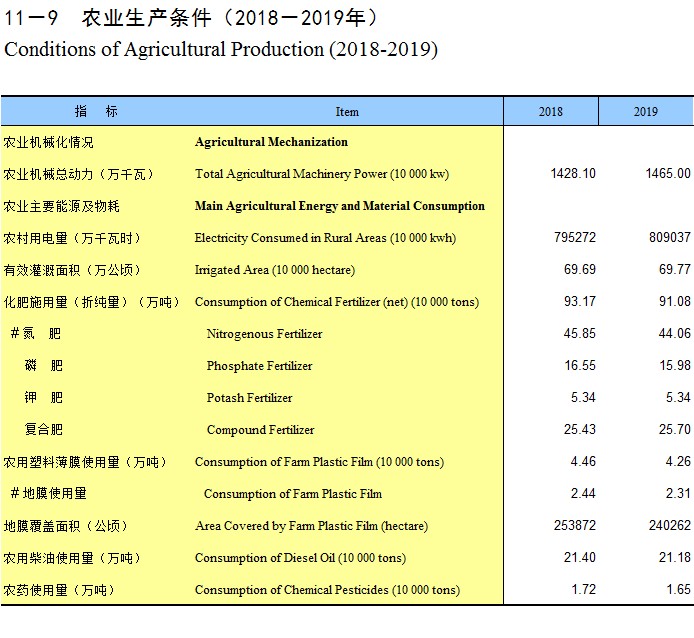Select the value 2.44
The height and width of the screenshot is (638, 694).
[x=583, y=493]
